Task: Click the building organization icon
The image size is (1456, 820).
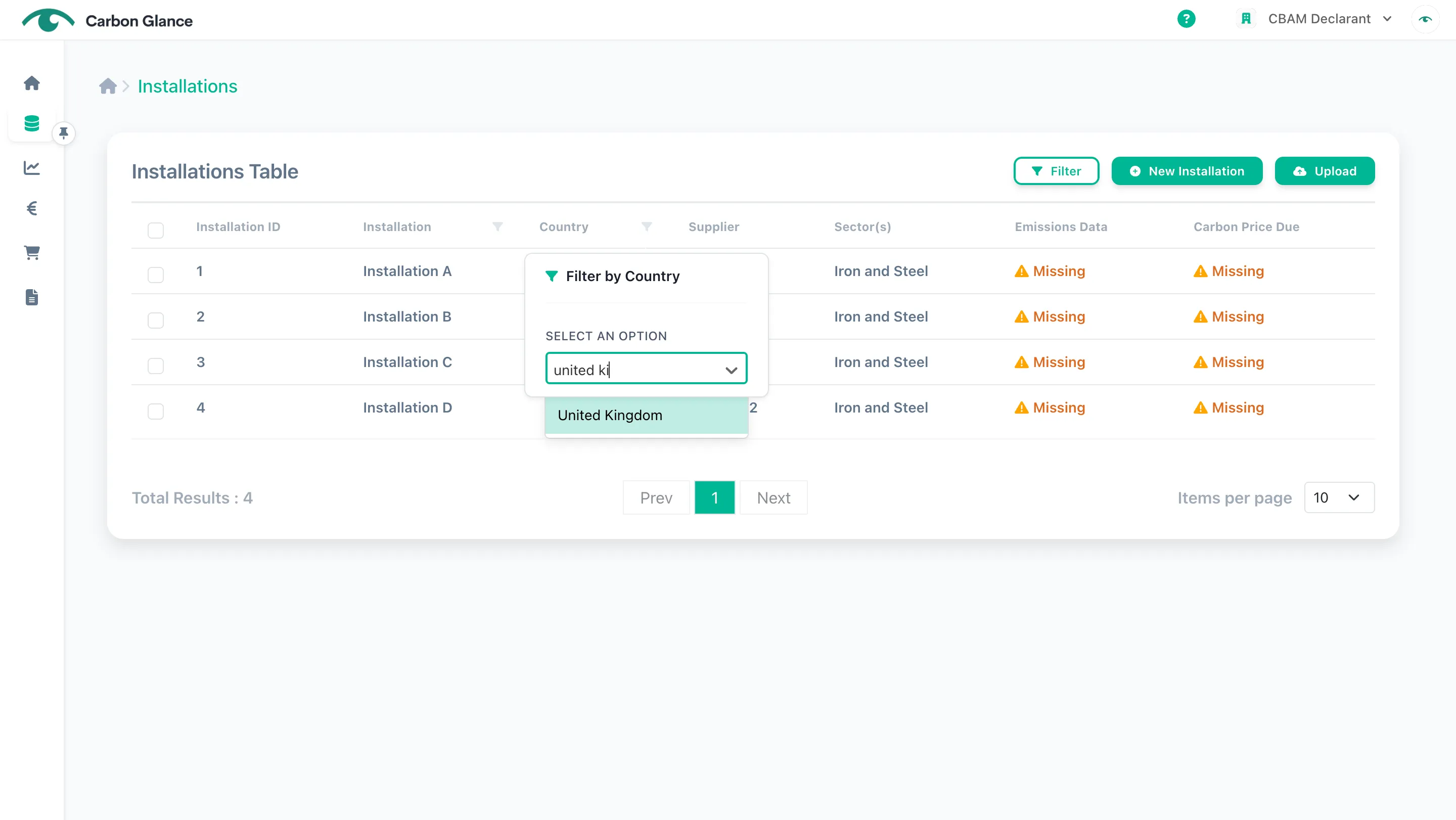Action: pos(1246,19)
